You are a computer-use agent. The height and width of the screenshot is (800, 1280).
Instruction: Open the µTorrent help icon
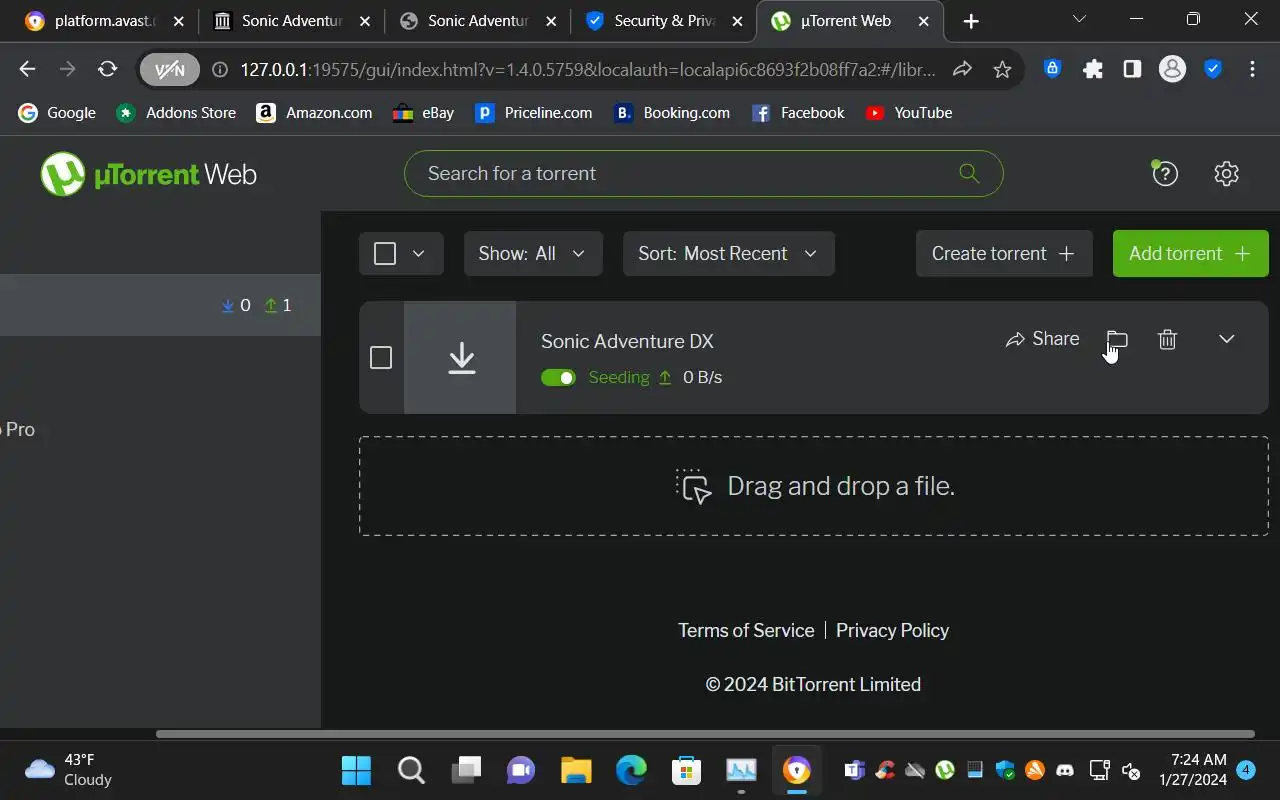point(1165,173)
